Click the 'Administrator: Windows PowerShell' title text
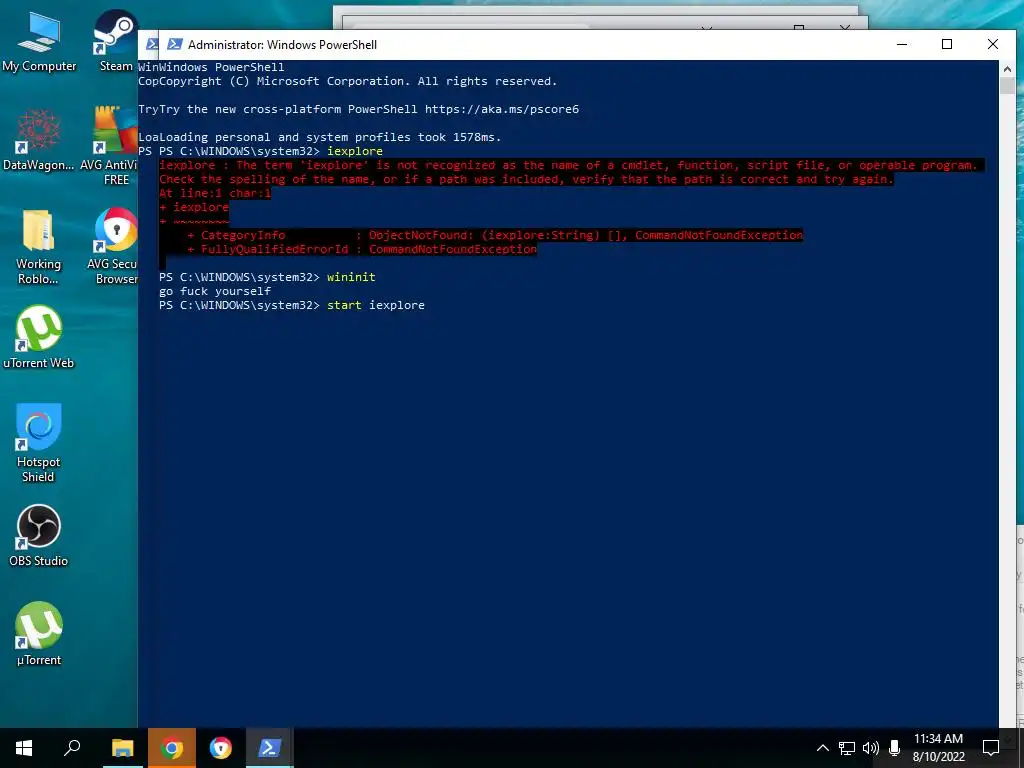The image size is (1024, 768). [282, 44]
